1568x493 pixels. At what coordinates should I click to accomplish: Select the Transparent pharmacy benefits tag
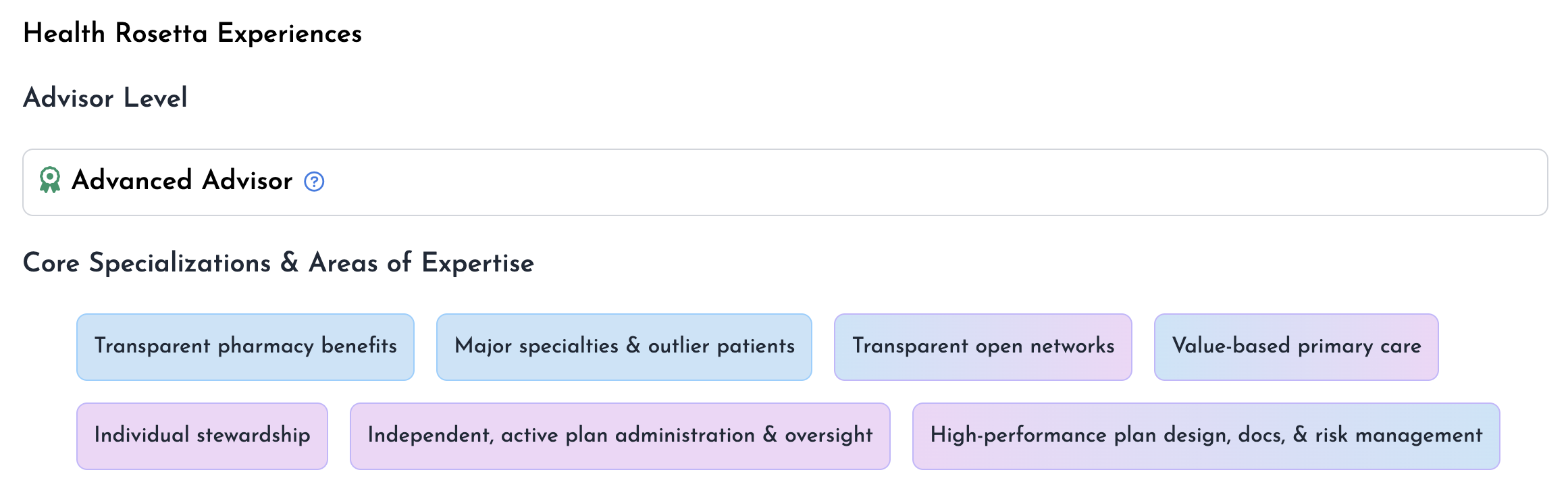(x=245, y=346)
